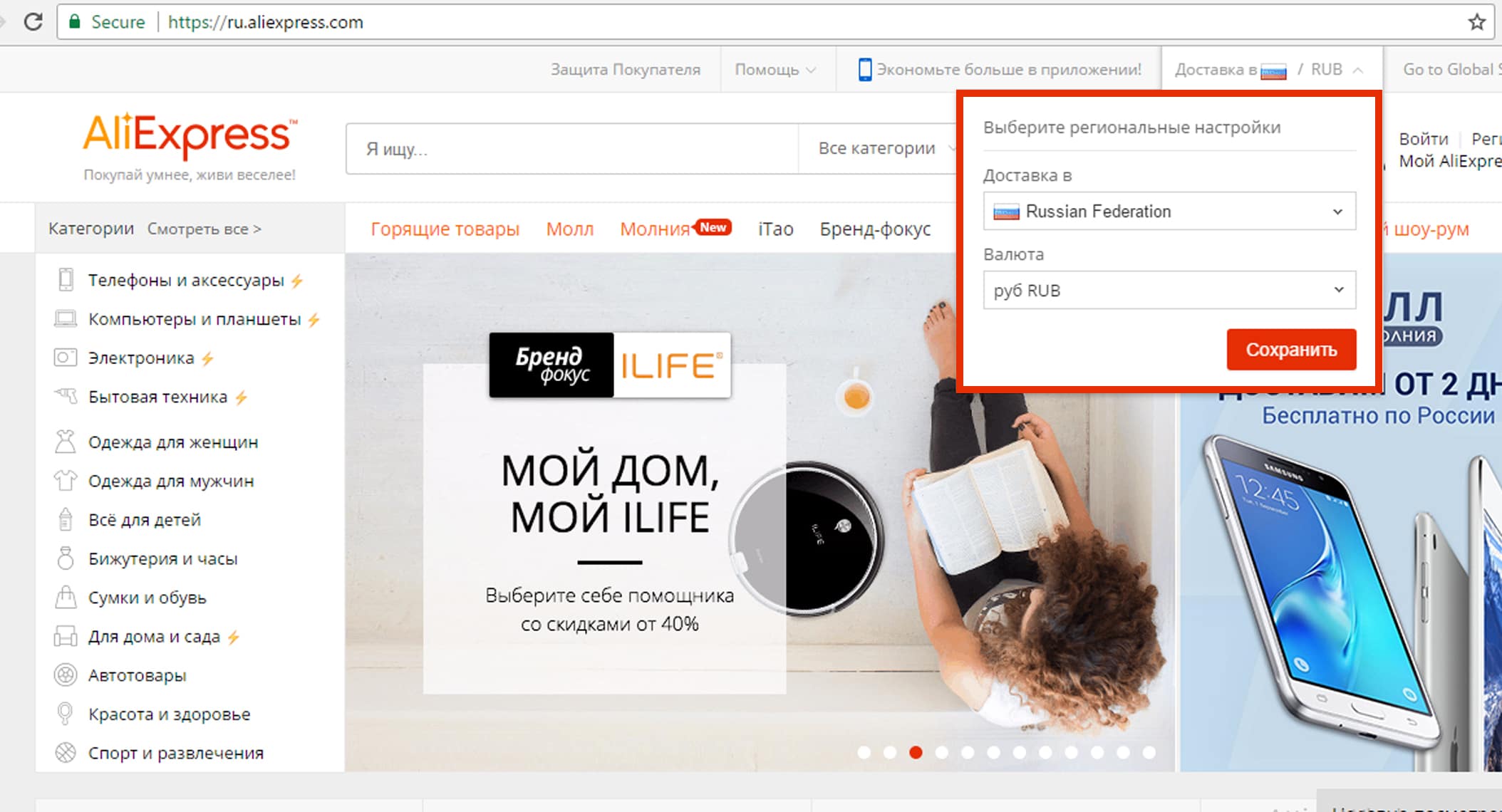Select the active red carousel dot
Viewport: 1502px width, 812px height.
point(916,752)
